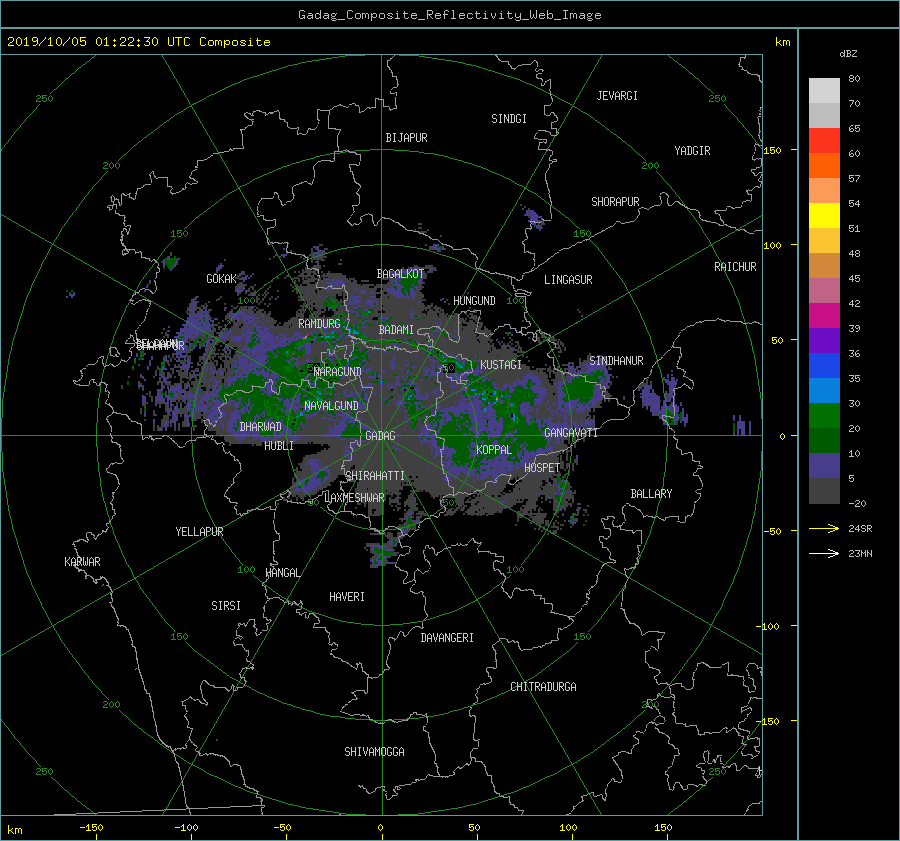Click the green 20 dBZ legend swatch
This screenshot has width=900, height=841.
pos(824,415)
